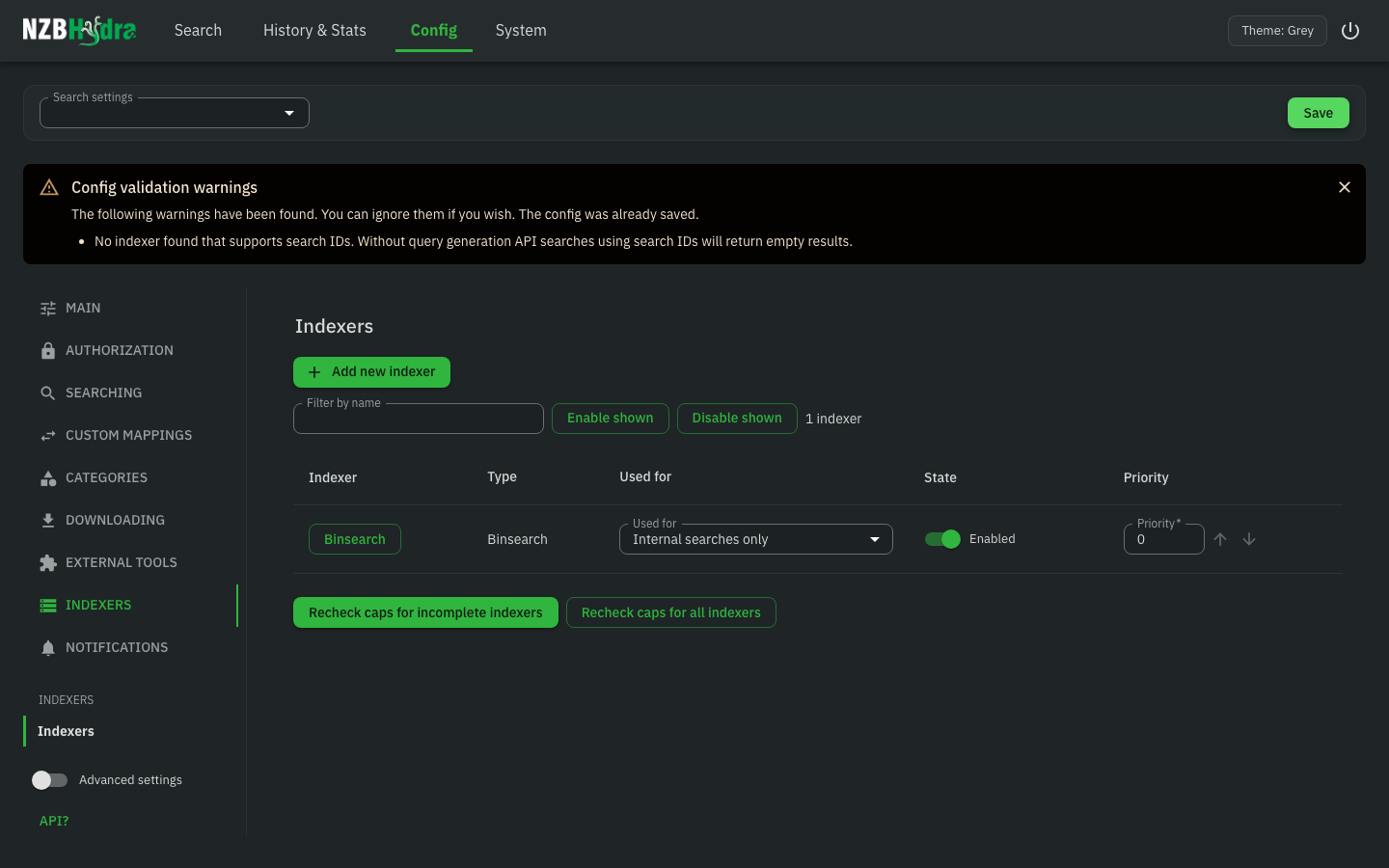This screenshot has height=868, width=1389.
Task: Click Enable shown button
Action: [611, 419]
